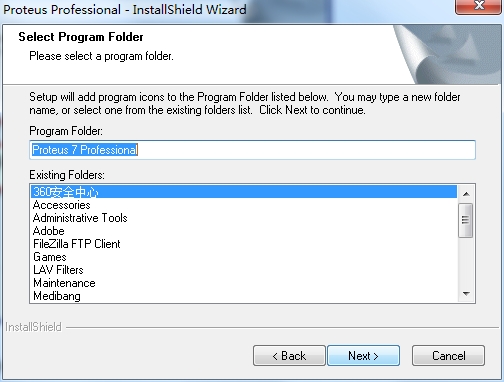504x382 pixels.
Task: Choose the Administrative Tools folder
Action: tap(244, 218)
